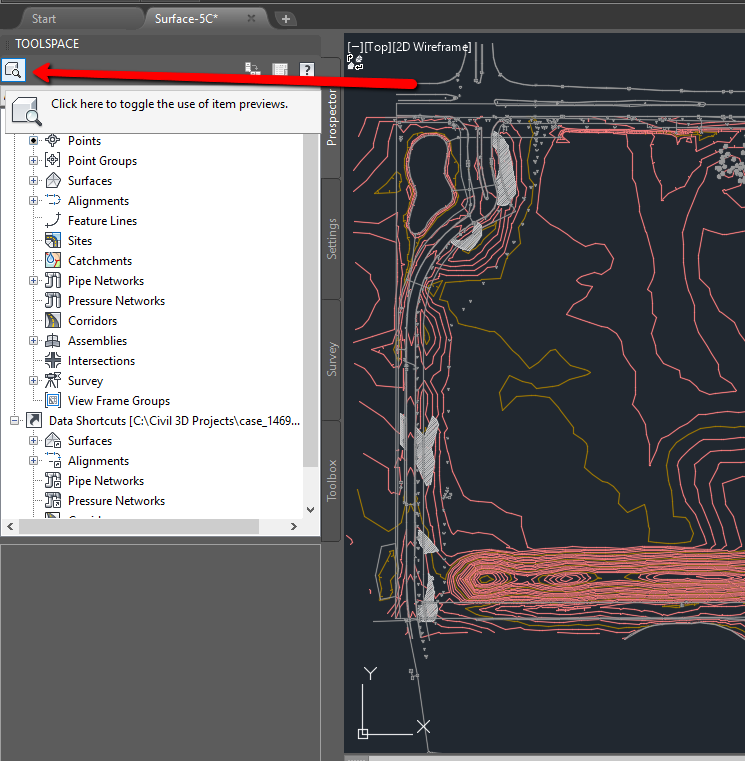Viewport: 745px width, 761px height.
Task: Switch to the Settings tab
Action: [x=332, y=239]
